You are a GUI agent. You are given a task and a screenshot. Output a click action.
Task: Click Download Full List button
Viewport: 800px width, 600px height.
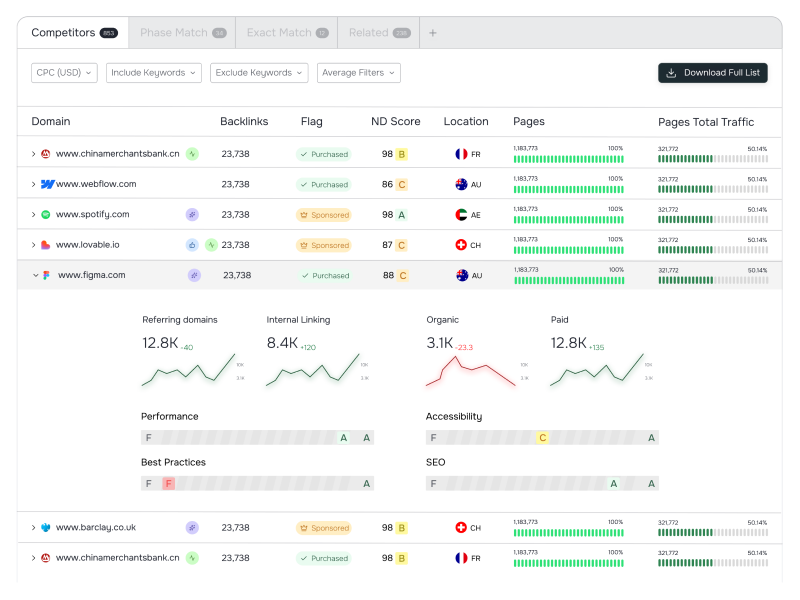pyautogui.click(x=713, y=72)
